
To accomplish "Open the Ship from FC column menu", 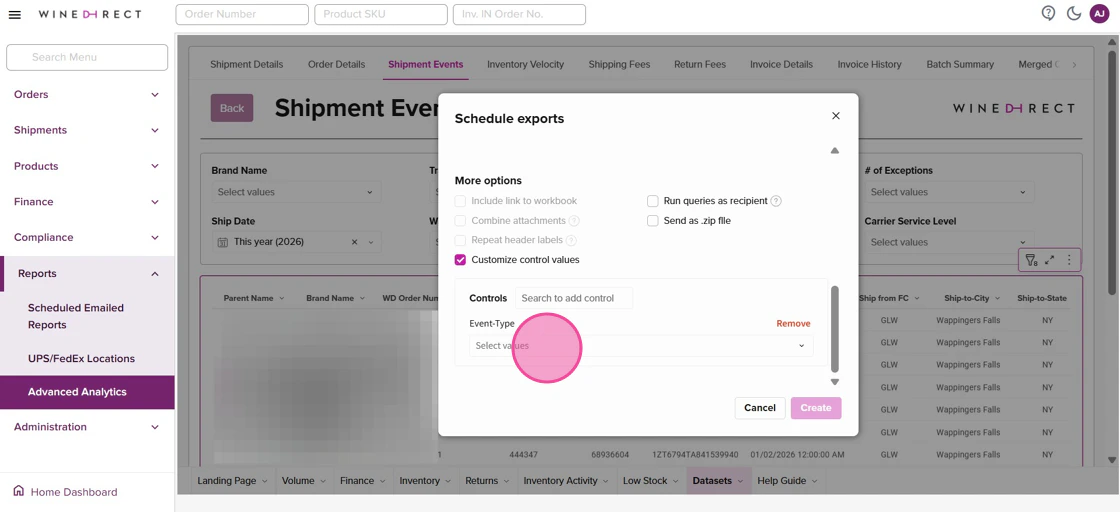I will tap(916, 298).
